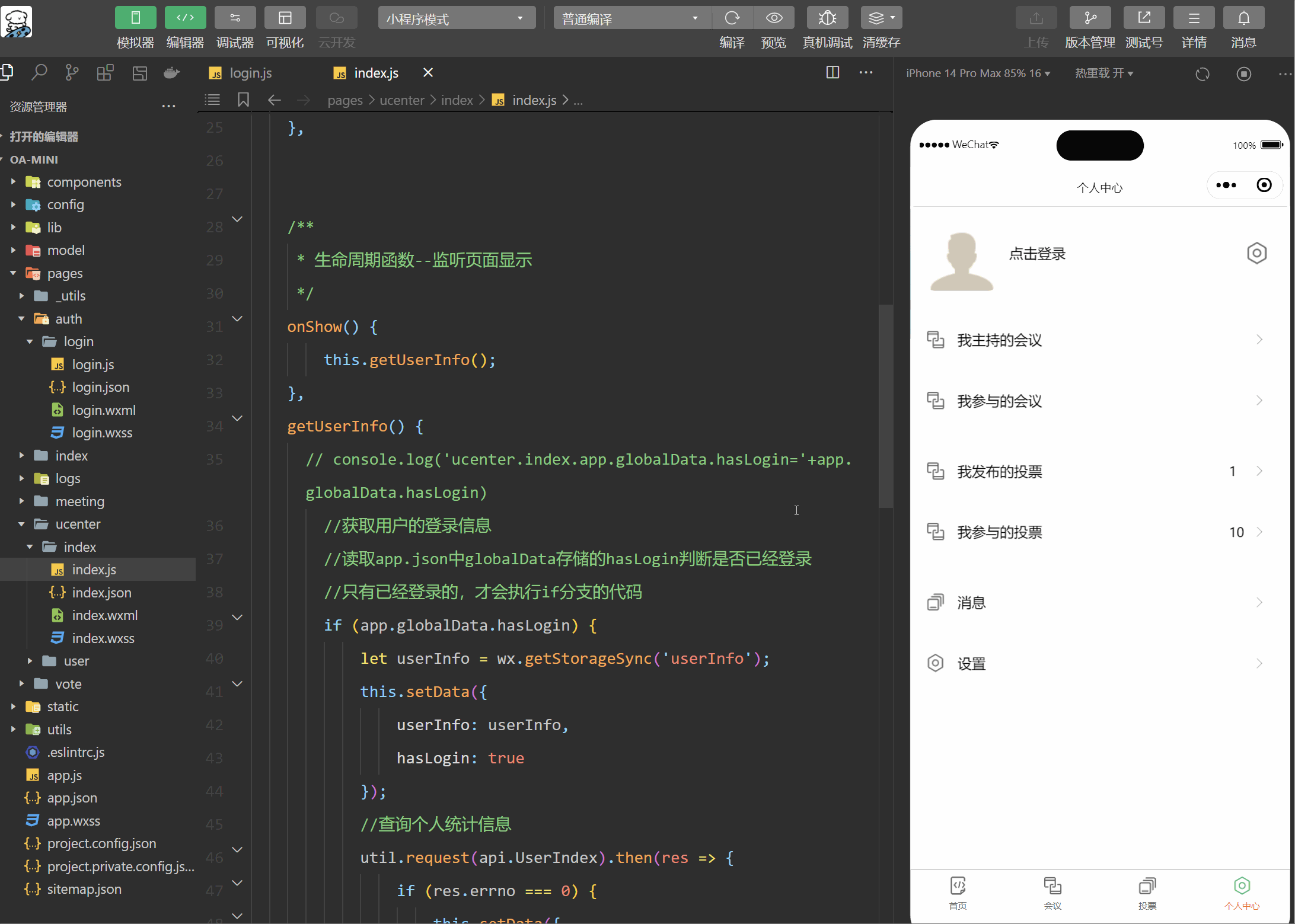
Task: Click the search icon in sidebar
Action: point(39,73)
